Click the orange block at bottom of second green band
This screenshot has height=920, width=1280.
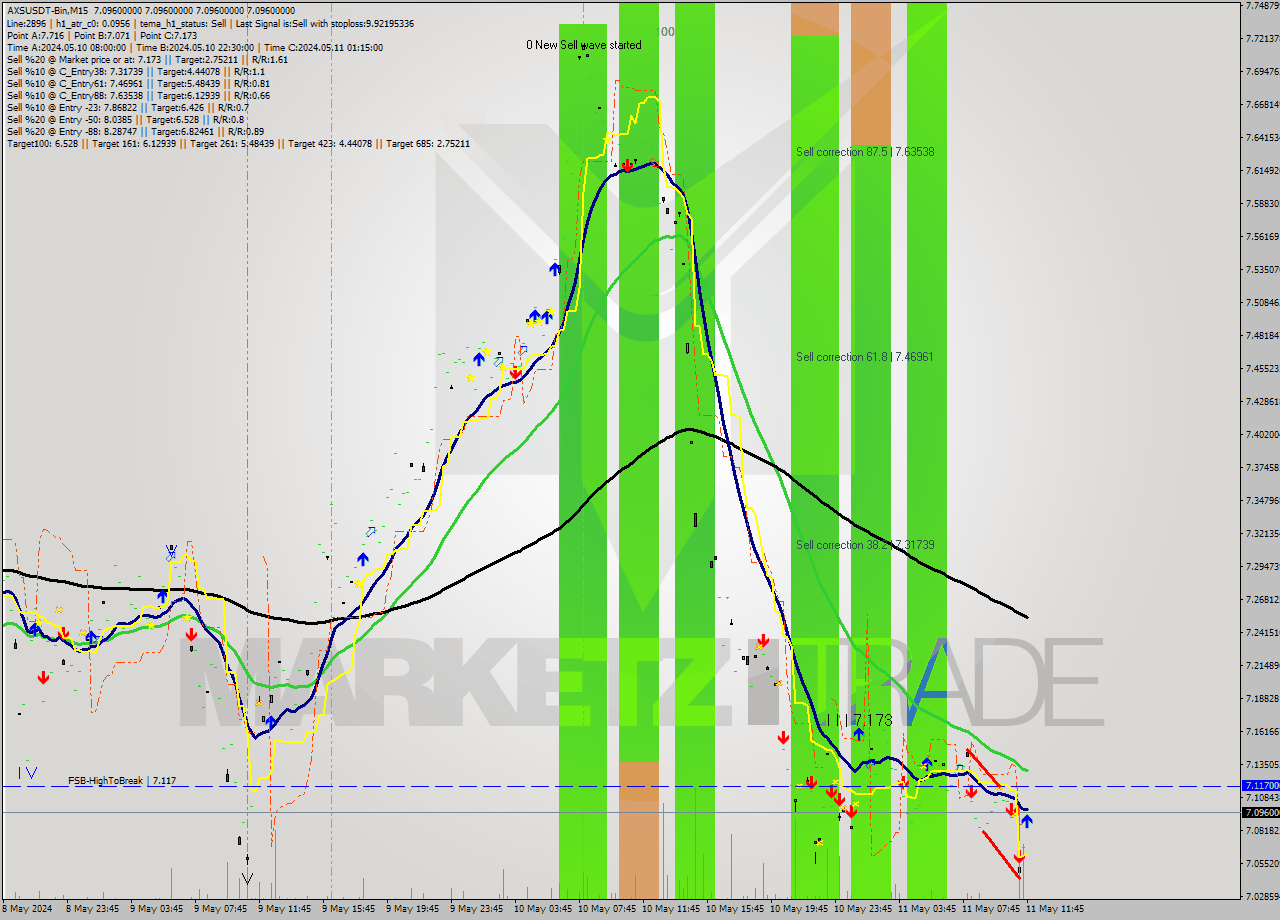(x=638, y=830)
